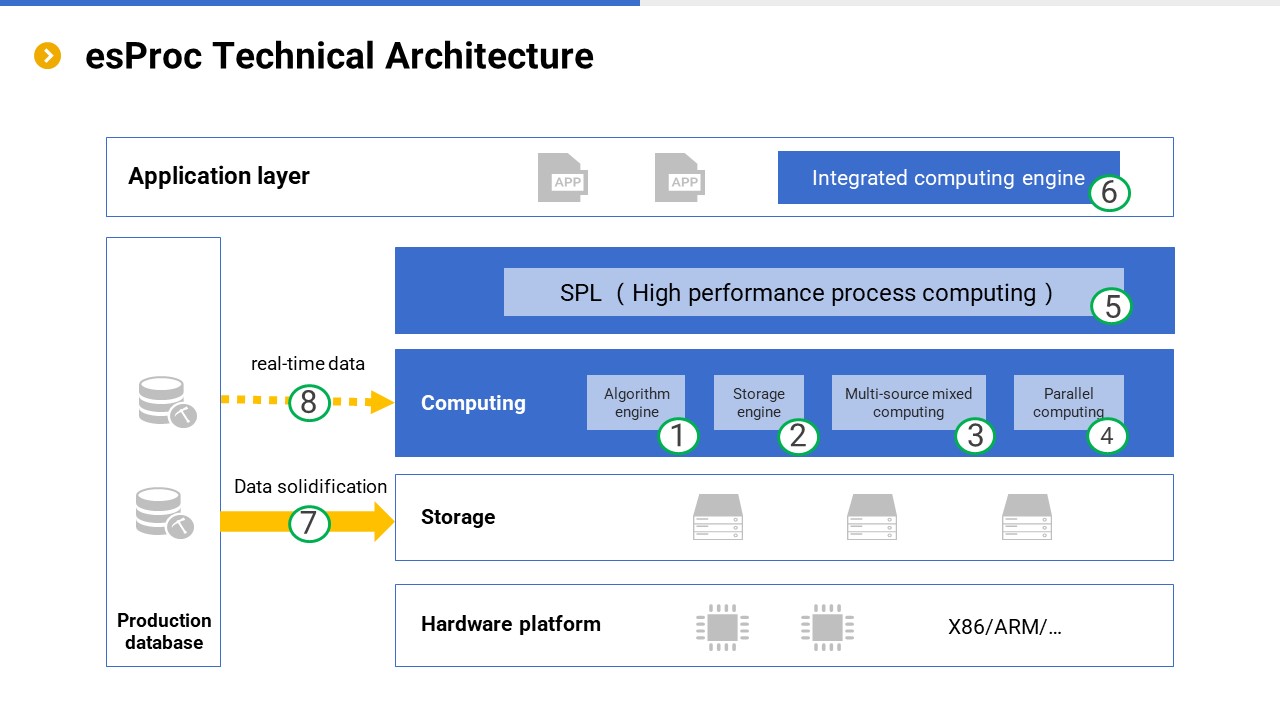Click the second CPU chip icon
Viewport: 1280px width, 720px height.
coord(827,627)
